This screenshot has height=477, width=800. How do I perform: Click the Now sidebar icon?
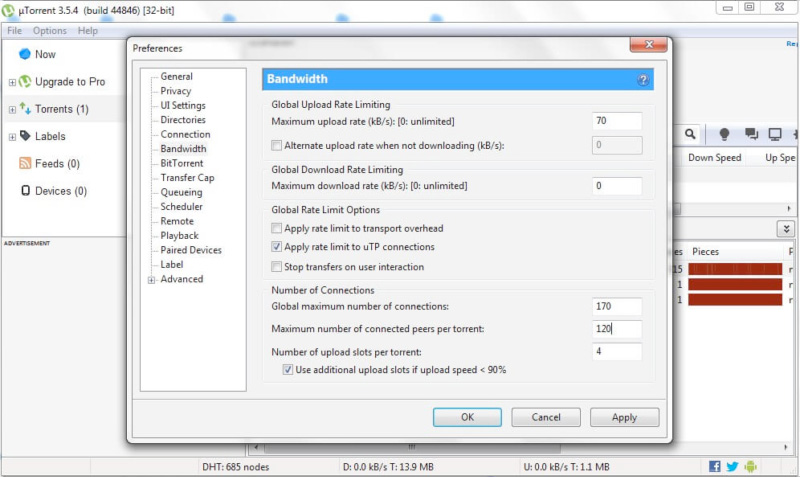[x=24, y=54]
